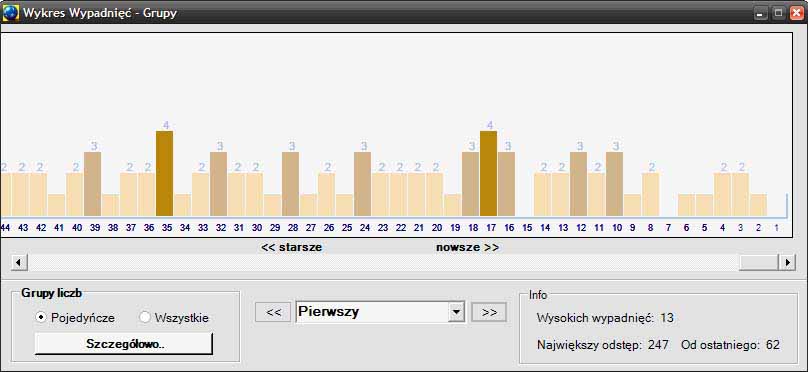808x372 pixels.
Task: Click the 'Info' group label
Action: pyautogui.click(x=538, y=295)
